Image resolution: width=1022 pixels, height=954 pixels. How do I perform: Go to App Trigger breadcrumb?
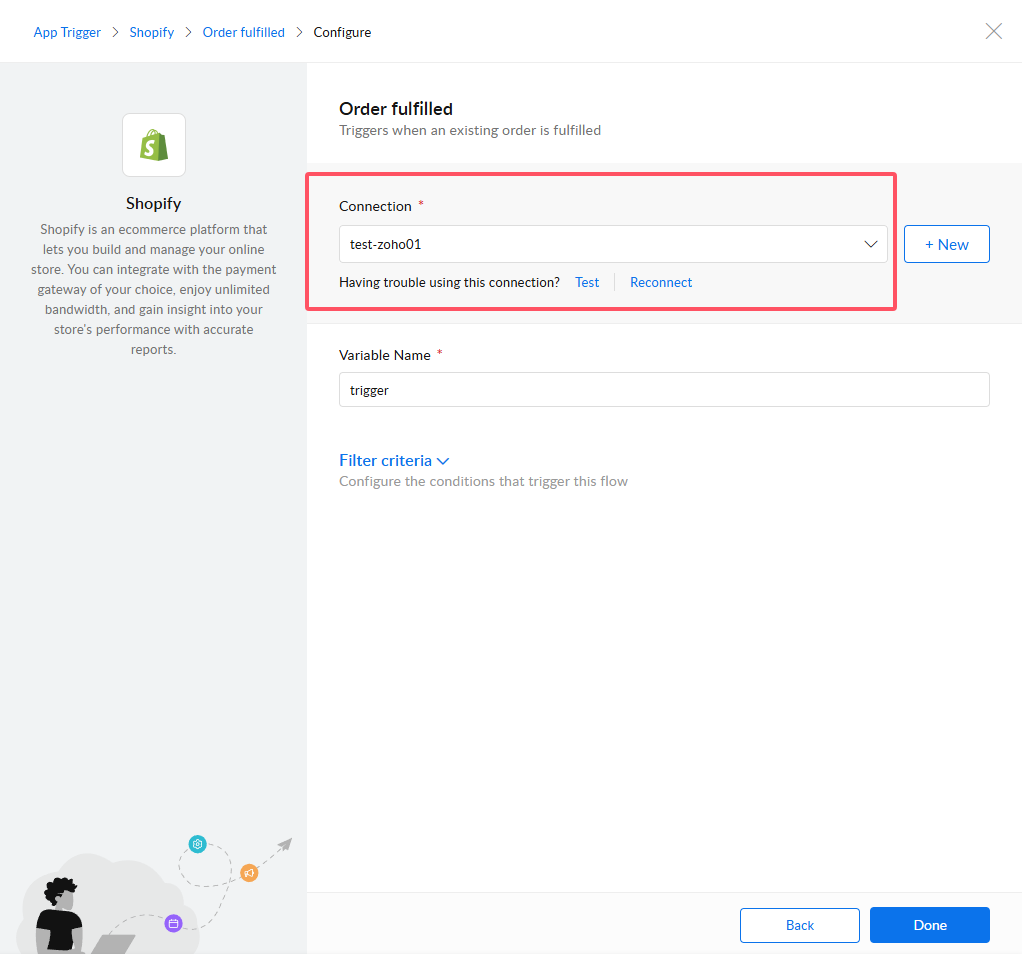pos(67,32)
